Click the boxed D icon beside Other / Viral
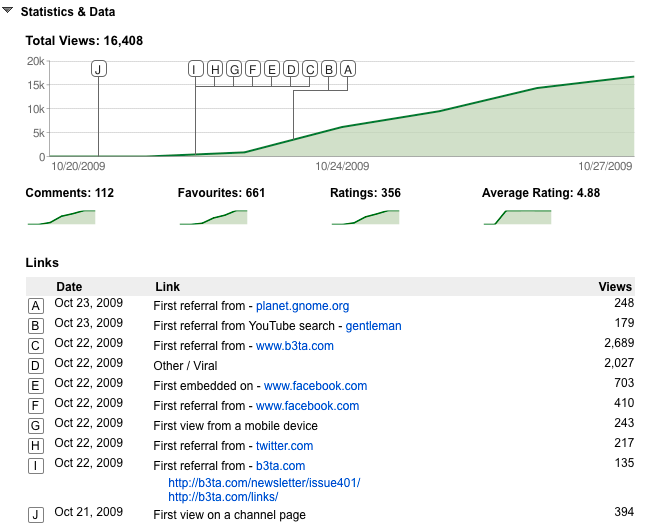Screen dimensions: 653x531 (36, 366)
